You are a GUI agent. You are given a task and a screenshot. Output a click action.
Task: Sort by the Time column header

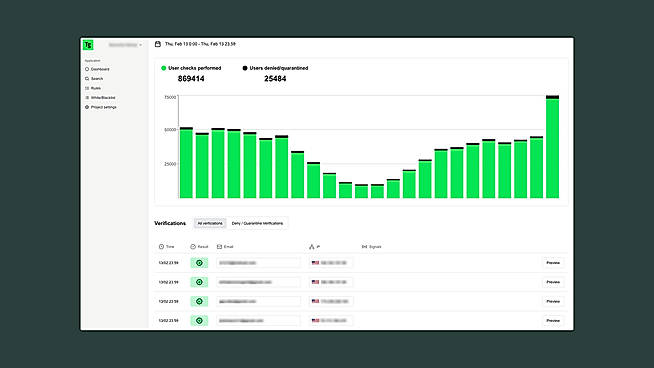coord(166,247)
